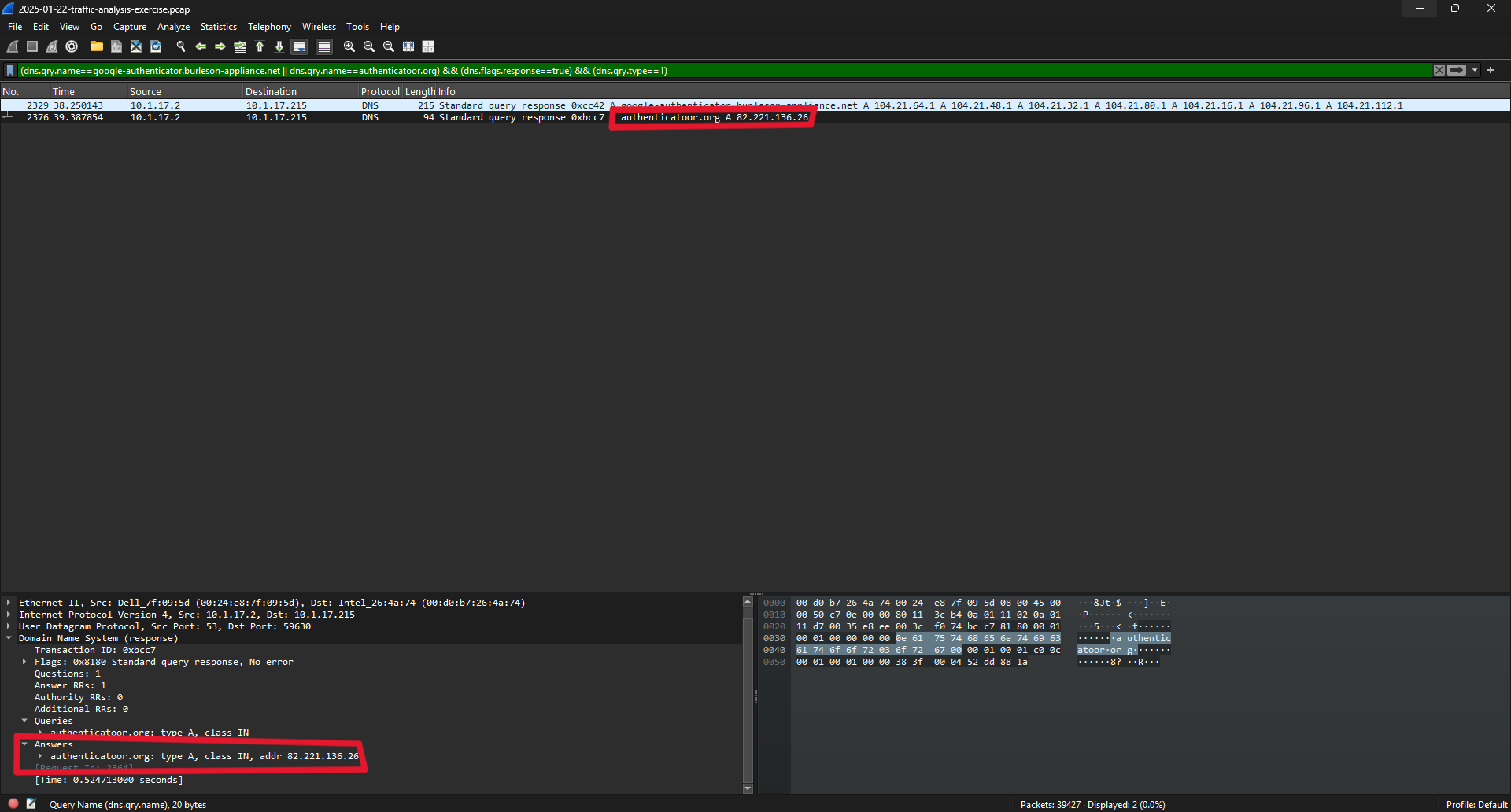The width and height of the screenshot is (1511, 812).
Task: Expand the Ethernet II tree item
Action: tap(9, 603)
